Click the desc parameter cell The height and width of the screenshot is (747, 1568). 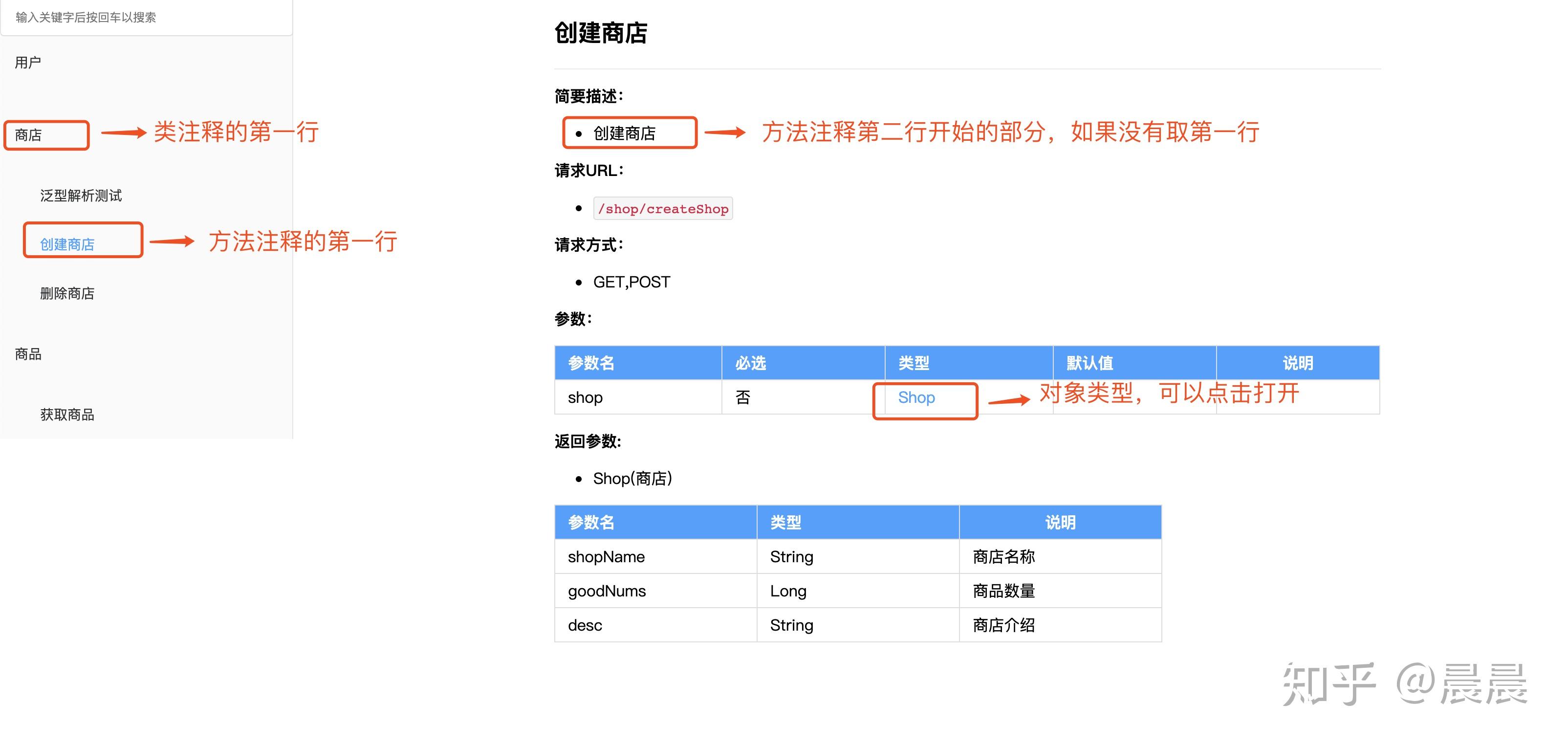click(585, 625)
